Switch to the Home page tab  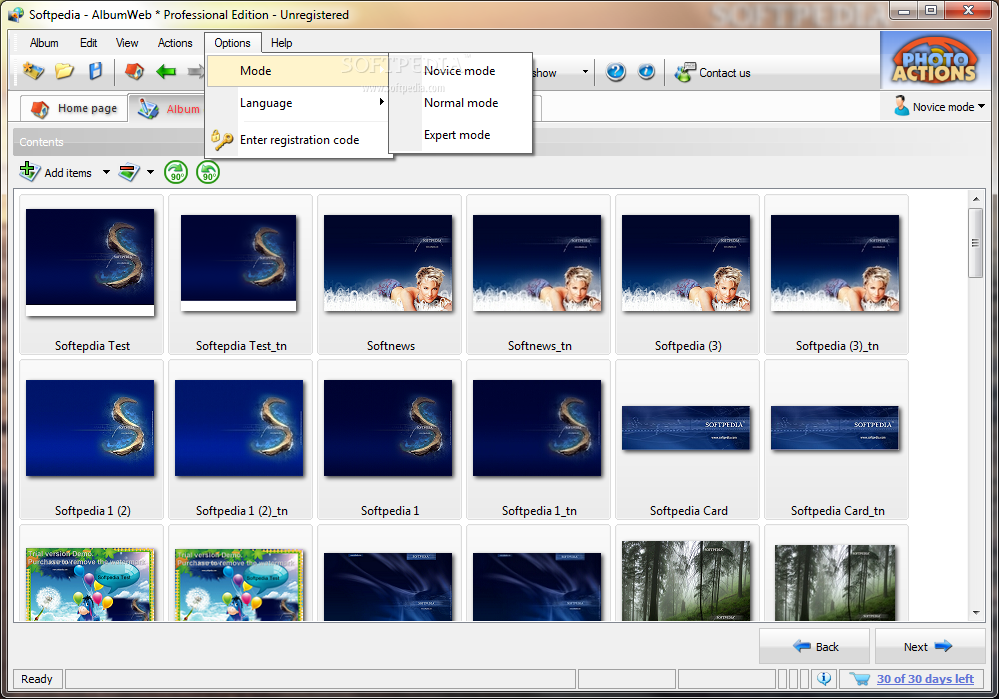73,108
